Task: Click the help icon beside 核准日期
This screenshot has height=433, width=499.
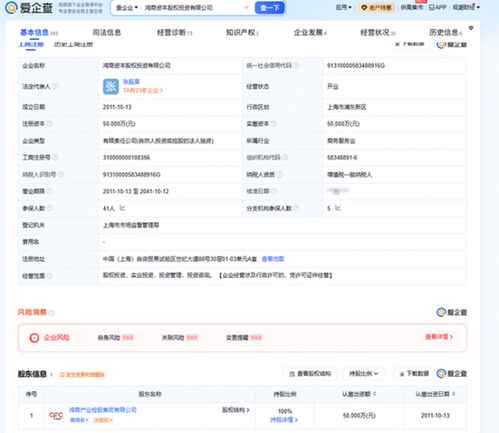Action: 274,191
